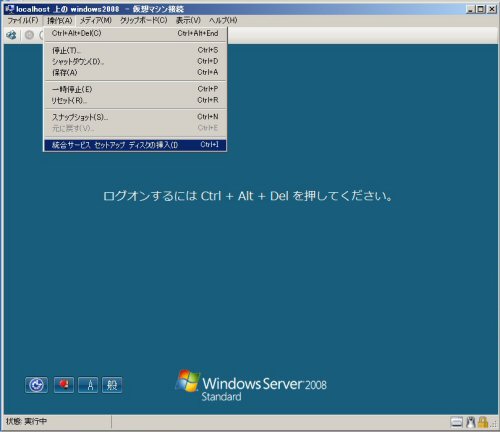This screenshot has width=500, height=432.
Task: Maximize the virtual machine connection window
Action: (x=480, y=9)
